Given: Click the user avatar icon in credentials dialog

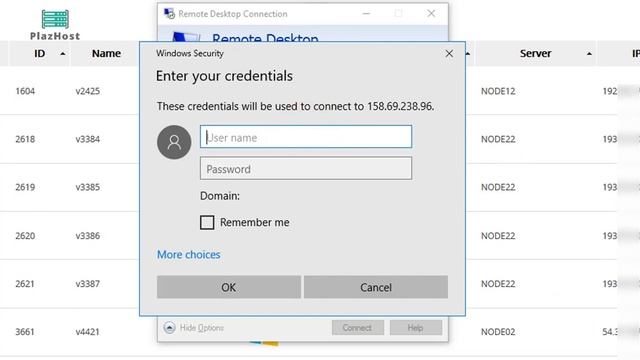Looking at the screenshot, I should [x=174, y=142].
